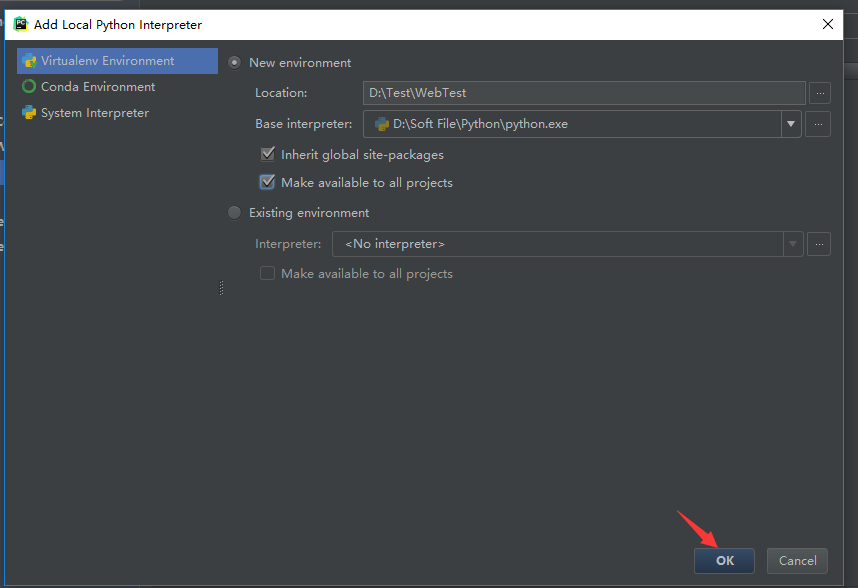Open the existing Interpreter dropdown arrow
Viewport: 858px width, 588px height.
click(793, 244)
